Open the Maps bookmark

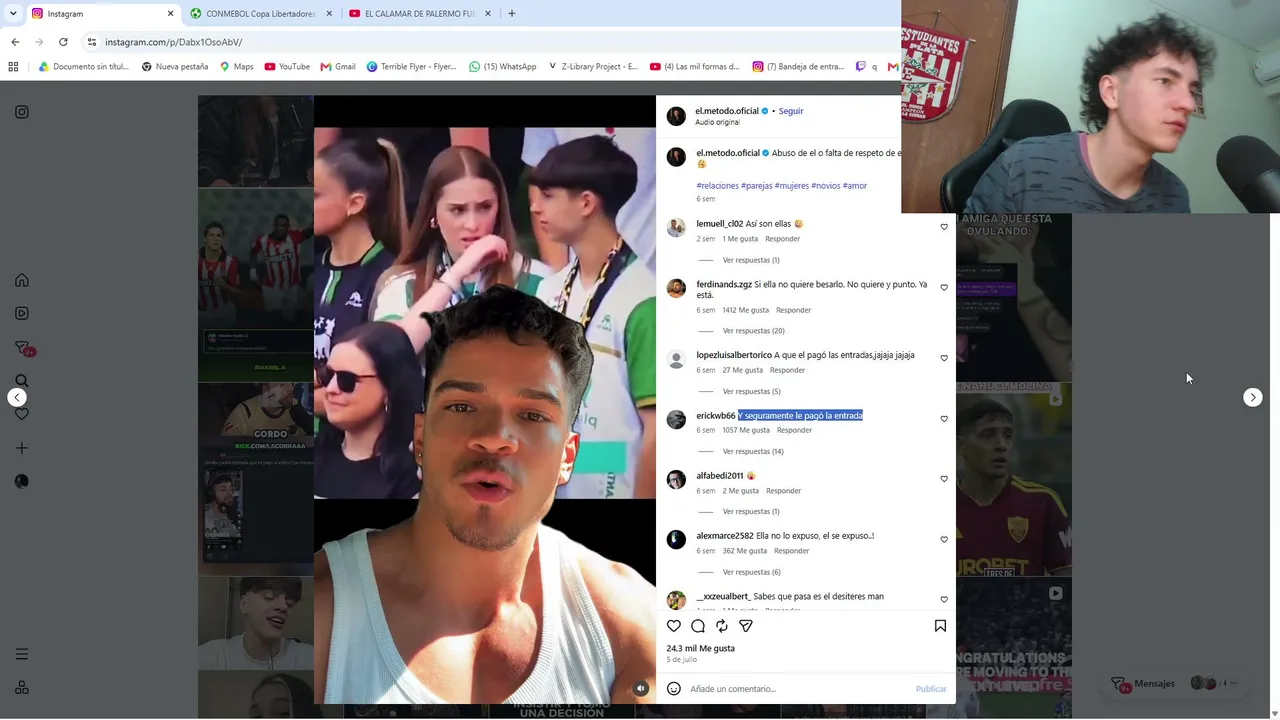237,67
